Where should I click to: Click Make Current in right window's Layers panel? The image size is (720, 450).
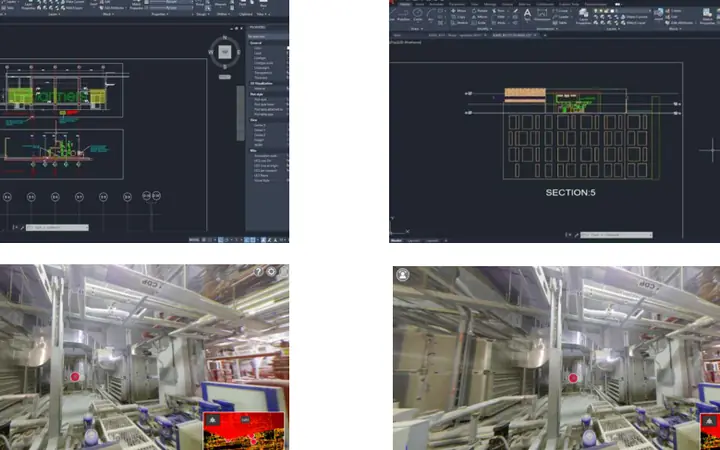coord(634,17)
